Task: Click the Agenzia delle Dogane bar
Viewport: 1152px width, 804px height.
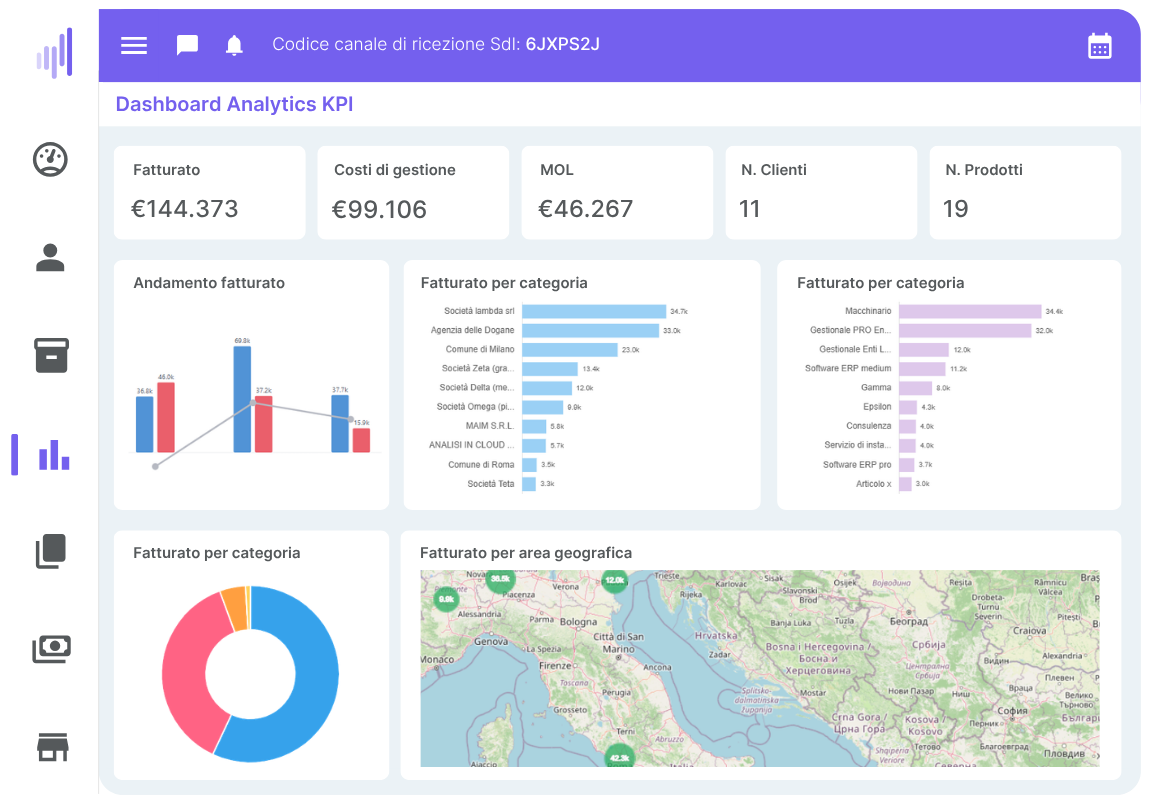Action: click(591, 331)
